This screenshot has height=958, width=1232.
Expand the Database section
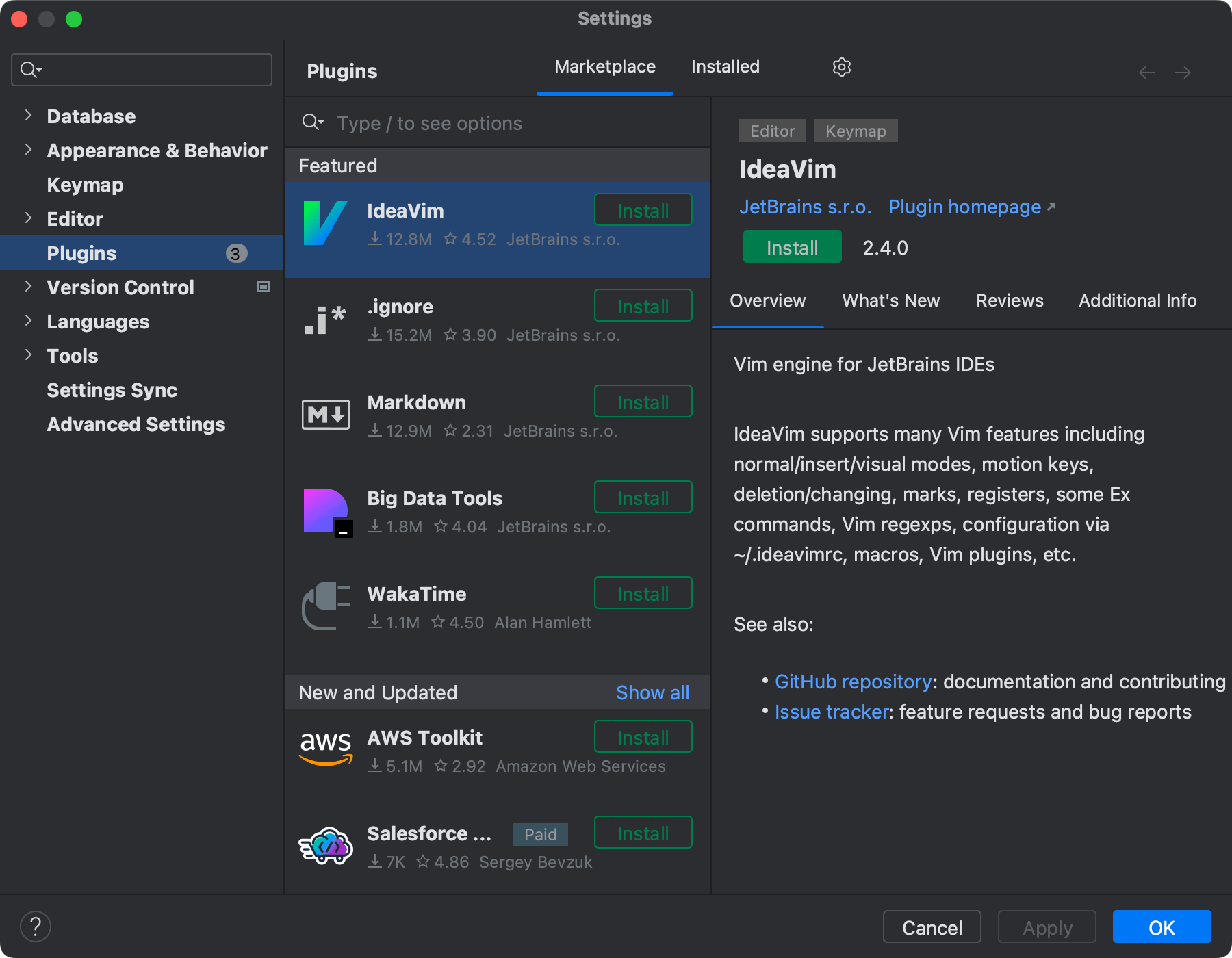coord(28,116)
